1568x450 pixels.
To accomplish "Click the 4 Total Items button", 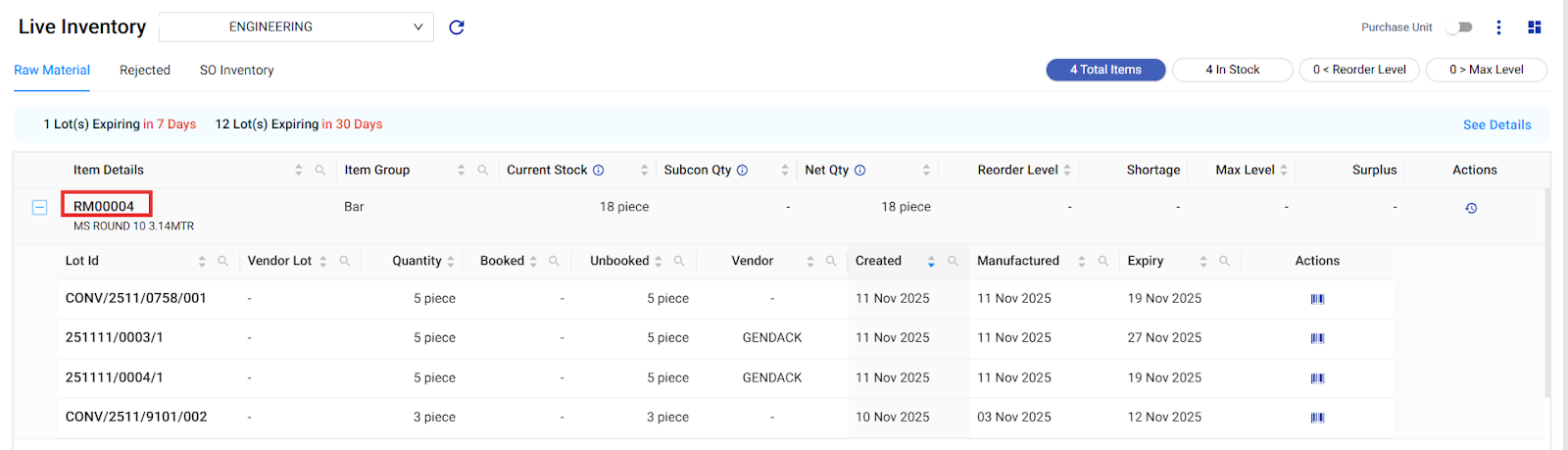I will pyautogui.click(x=1105, y=70).
